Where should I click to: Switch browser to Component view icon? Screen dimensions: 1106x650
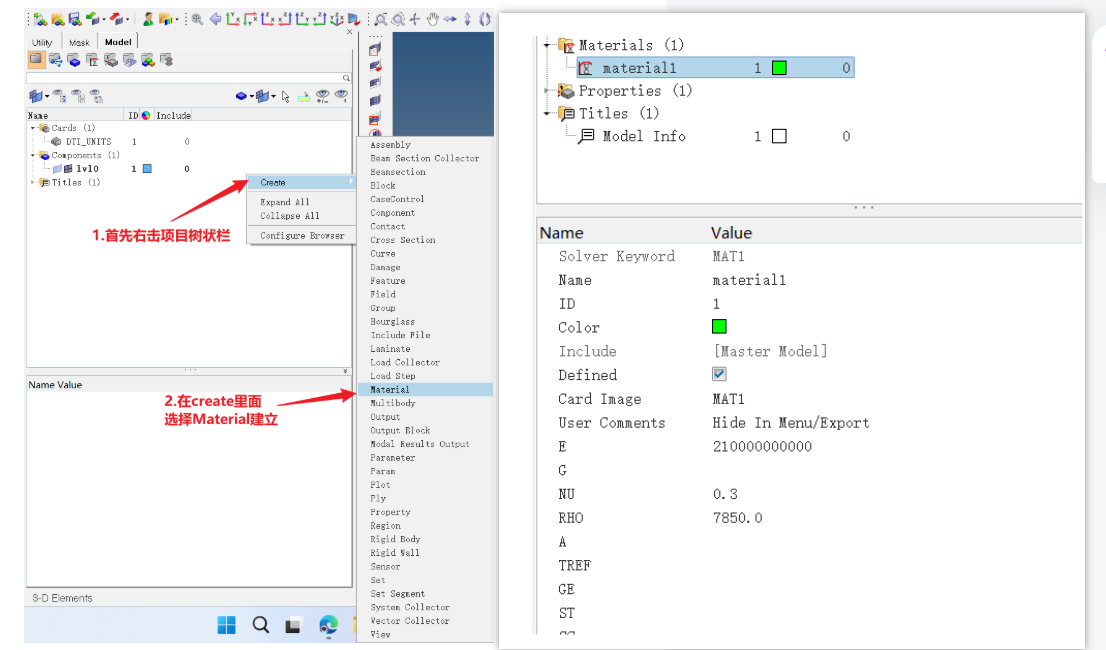[x=75, y=60]
